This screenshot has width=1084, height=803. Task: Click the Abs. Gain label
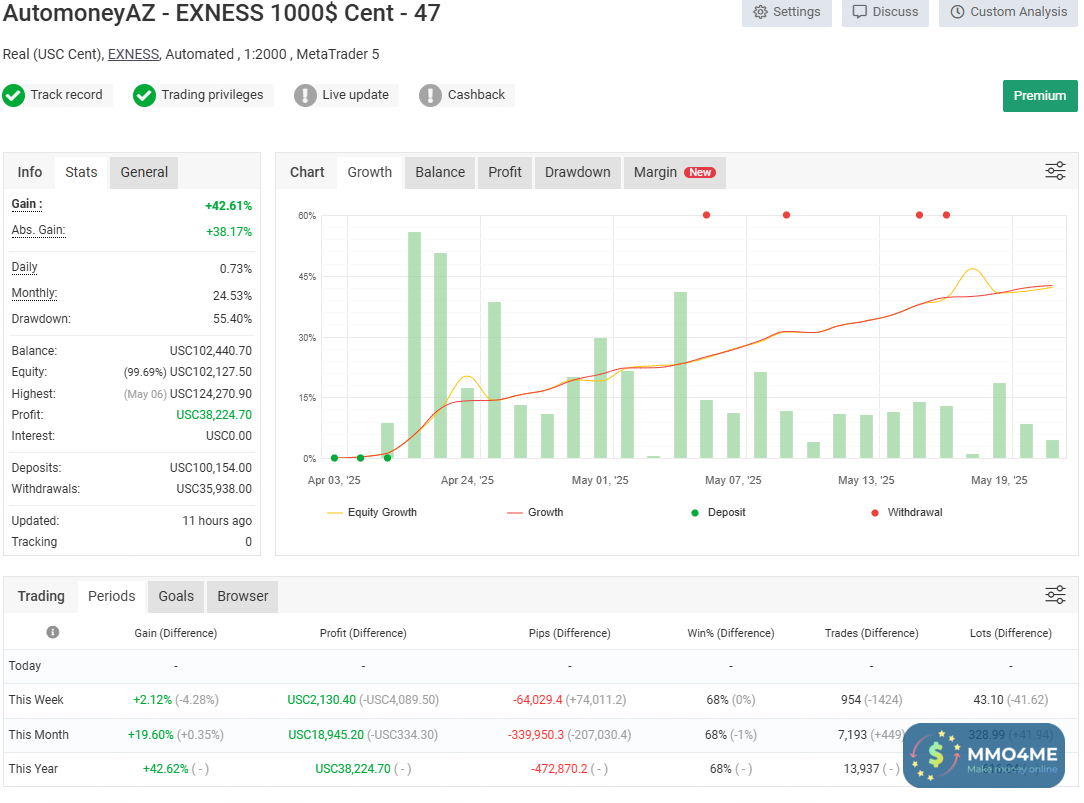(38, 230)
